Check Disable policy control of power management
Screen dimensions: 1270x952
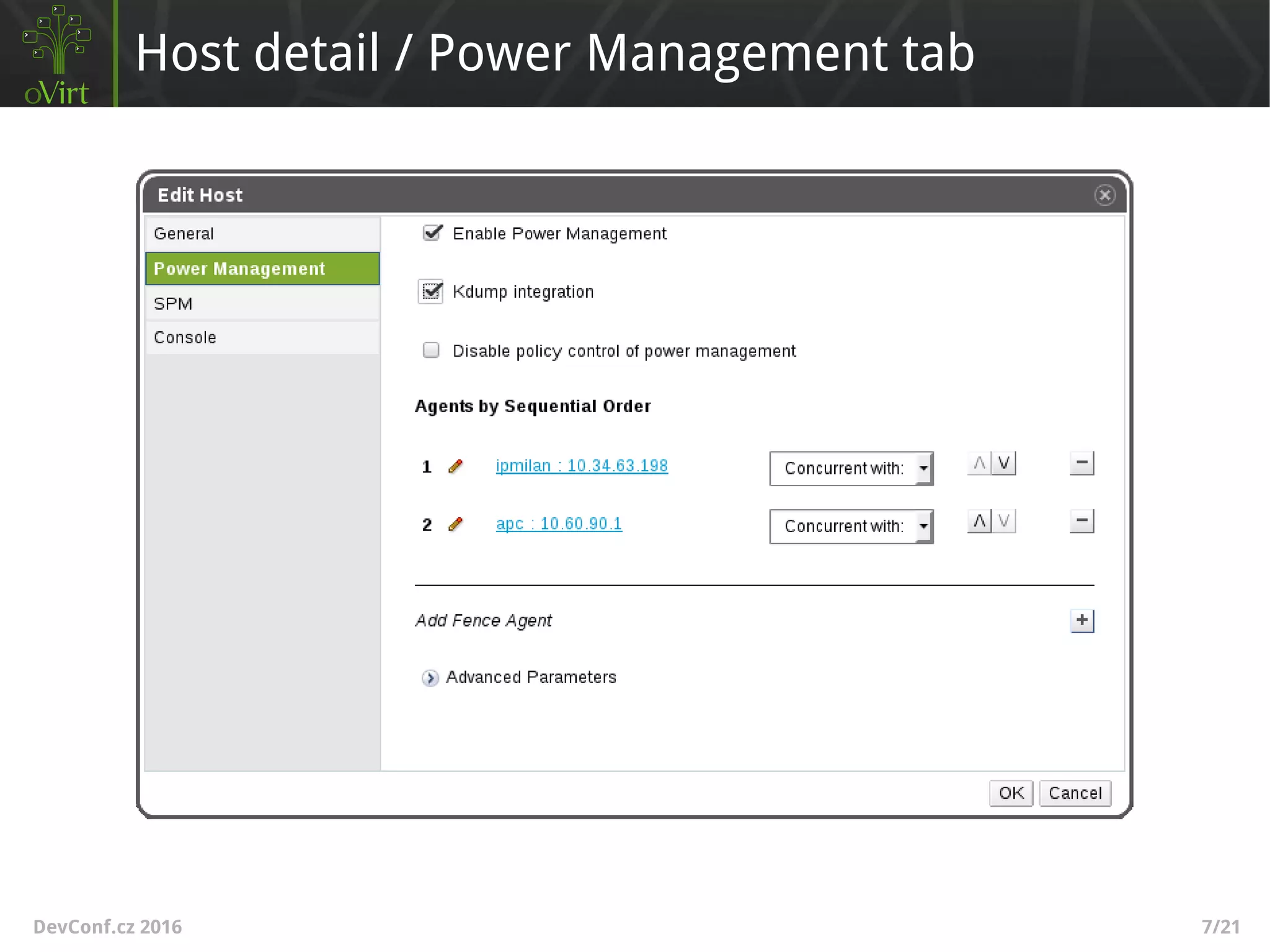431,350
